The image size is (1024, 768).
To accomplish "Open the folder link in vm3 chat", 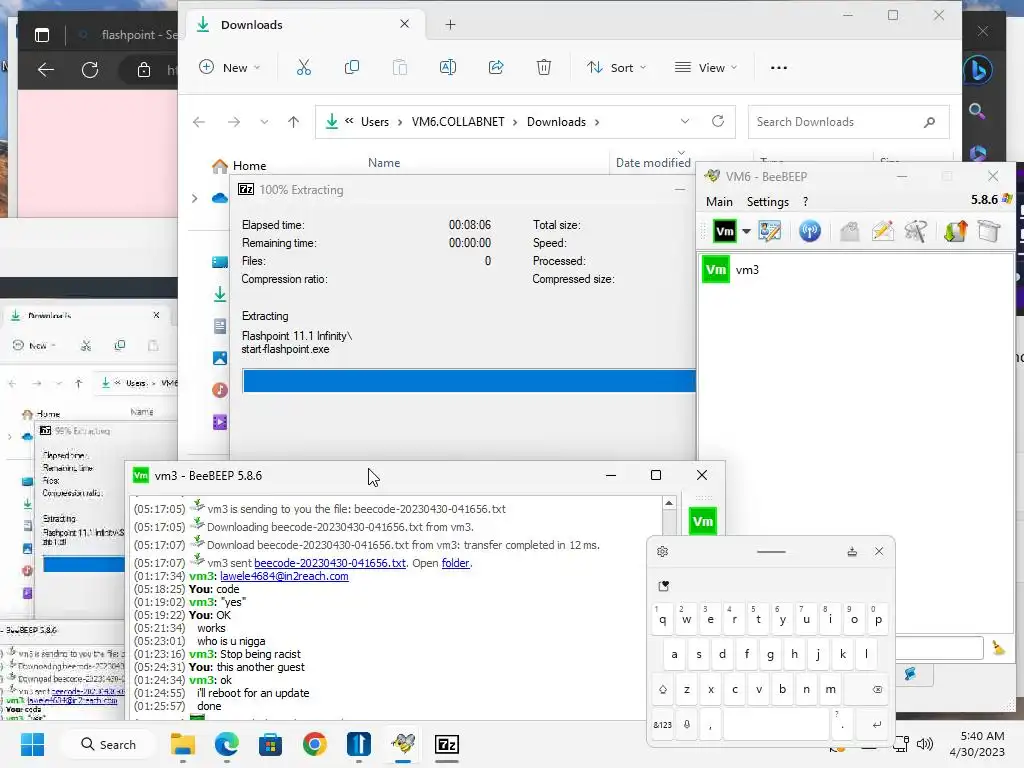I will click(455, 563).
